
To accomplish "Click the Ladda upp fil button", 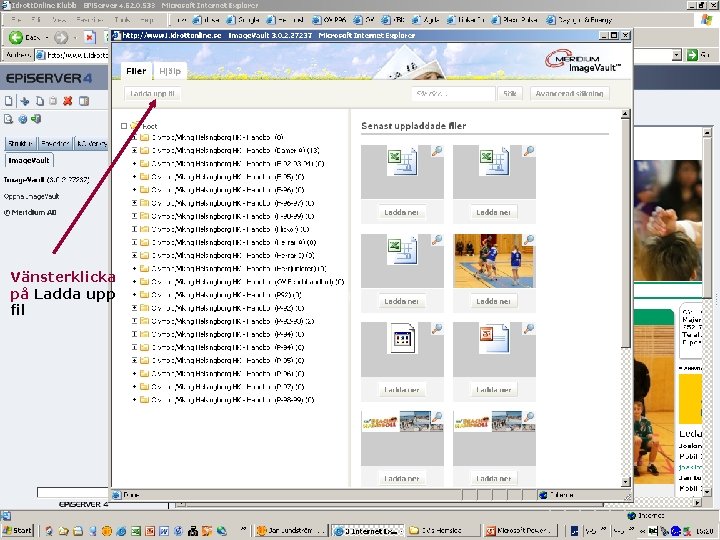I will [152, 94].
